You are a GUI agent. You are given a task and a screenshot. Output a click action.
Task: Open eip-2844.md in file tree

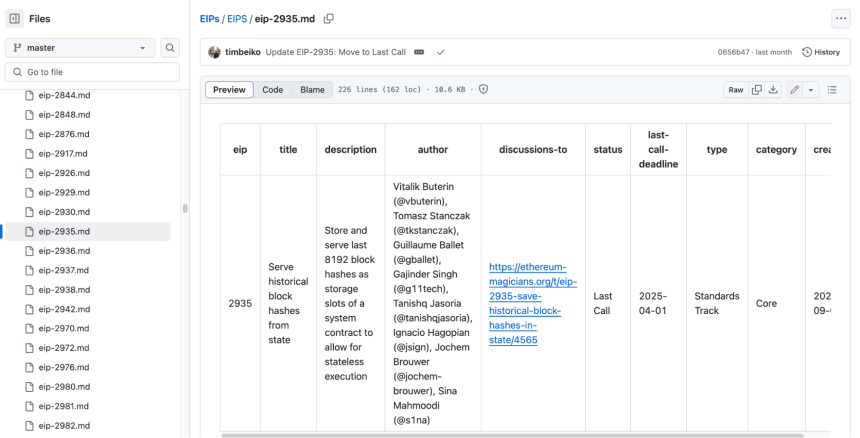tap(64, 95)
